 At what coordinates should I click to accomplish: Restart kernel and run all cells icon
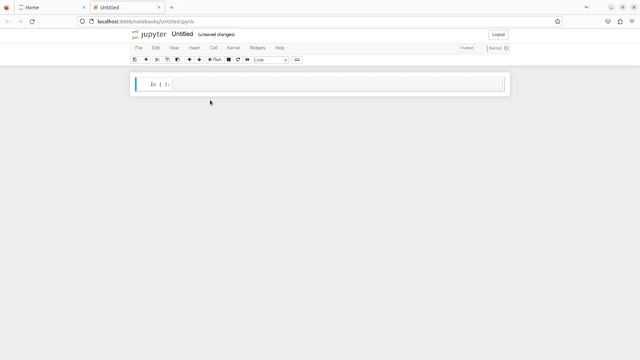[247, 60]
